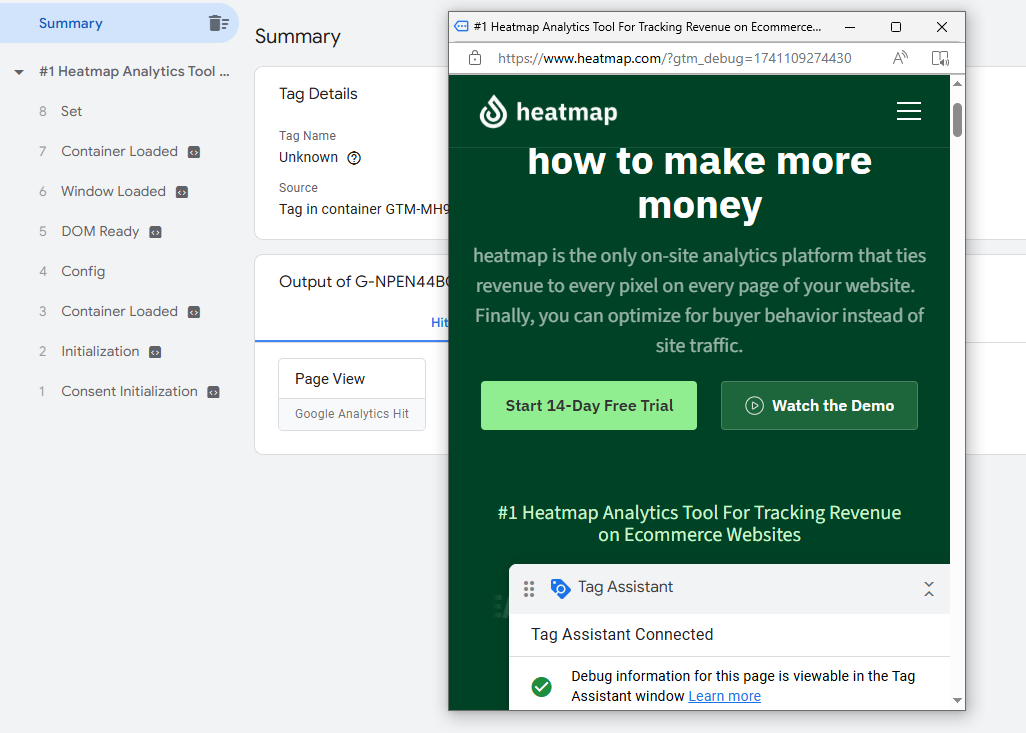Click the scrollbar down arrow in popup
This screenshot has width=1026, height=733.
[x=957, y=700]
